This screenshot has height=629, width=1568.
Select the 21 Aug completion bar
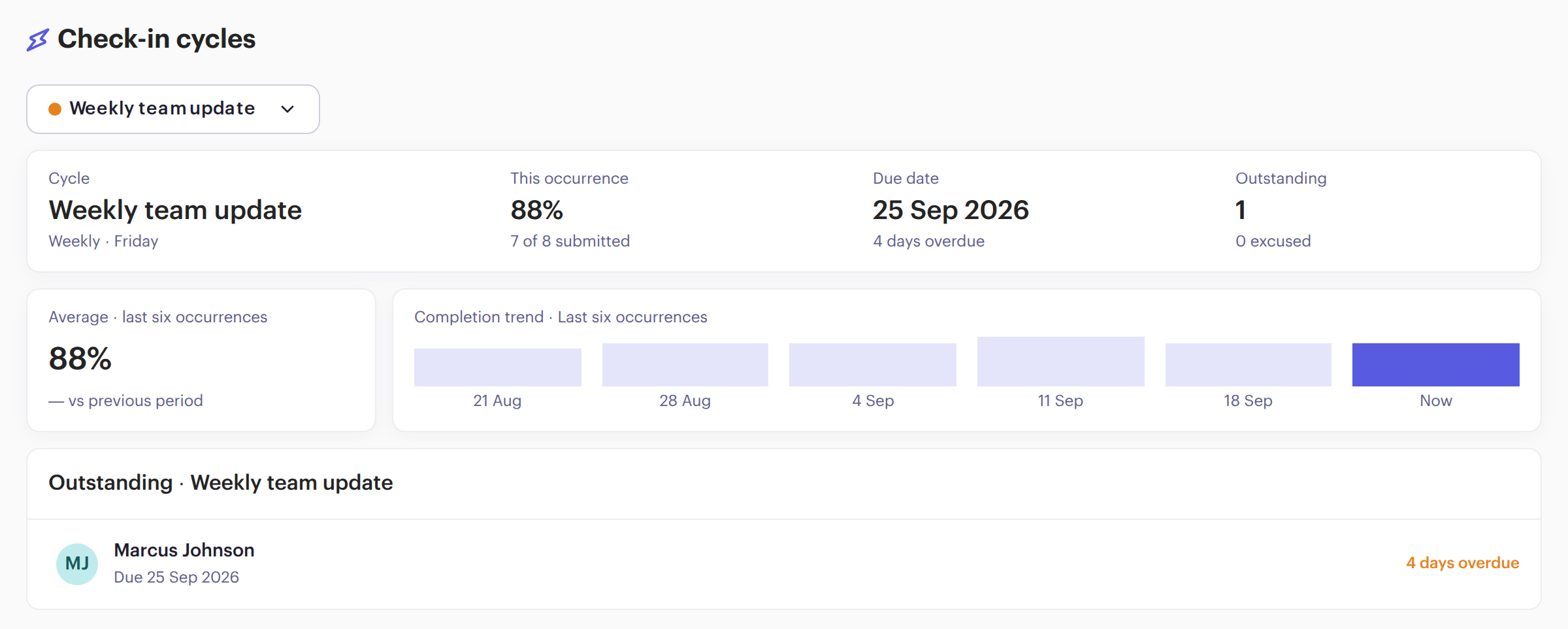[x=498, y=367]
